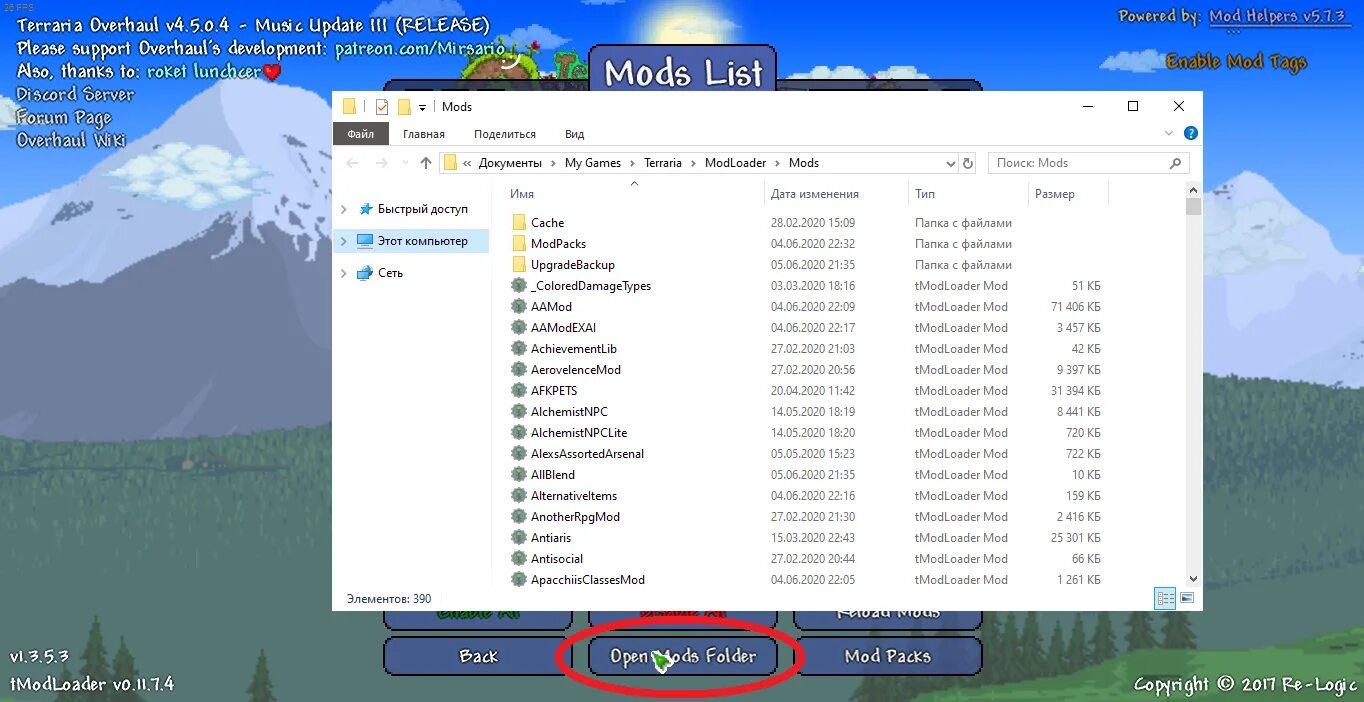Select the AnotherRpgMod file name
Screen dimensions: 1364x702
(575, 517)
